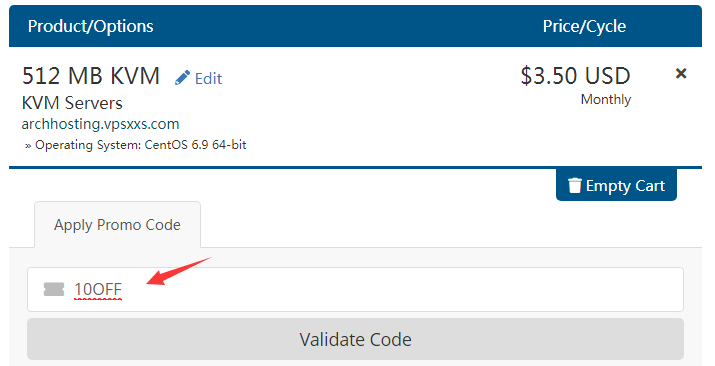Open the Edit link for 512 MB KVM

point(208,79)
